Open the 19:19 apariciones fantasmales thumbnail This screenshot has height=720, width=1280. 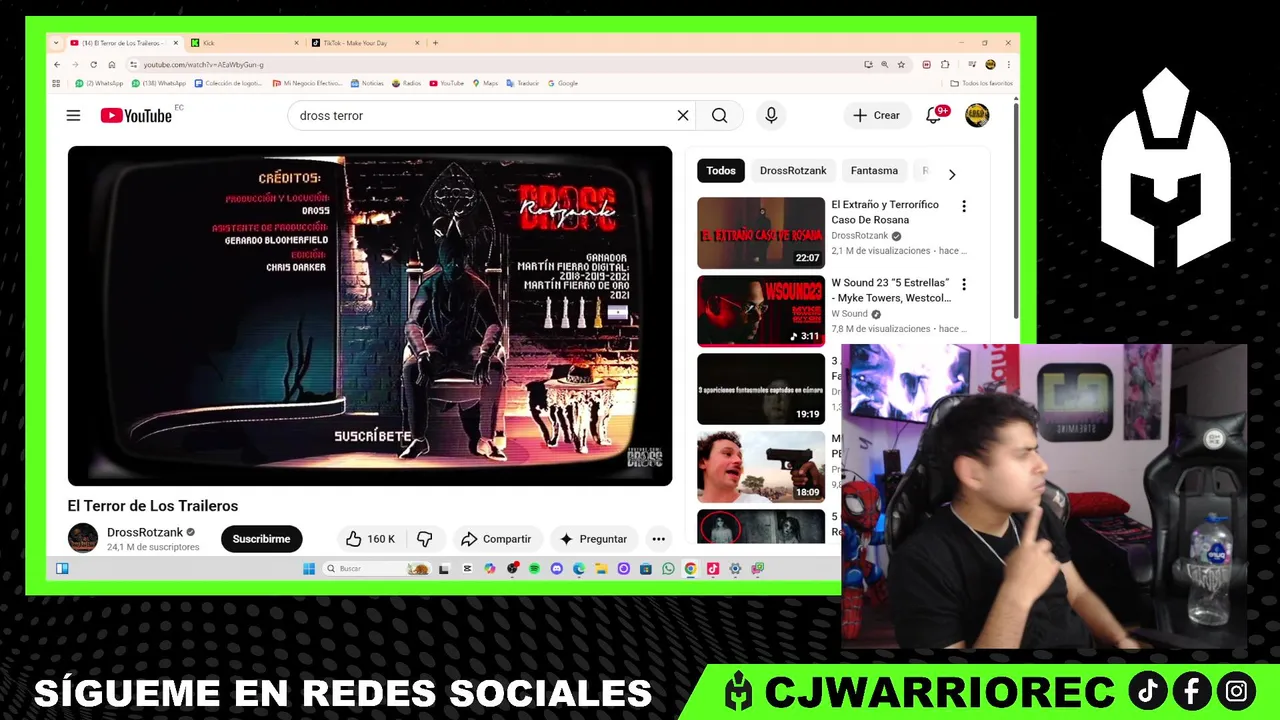tap(761, 389)
